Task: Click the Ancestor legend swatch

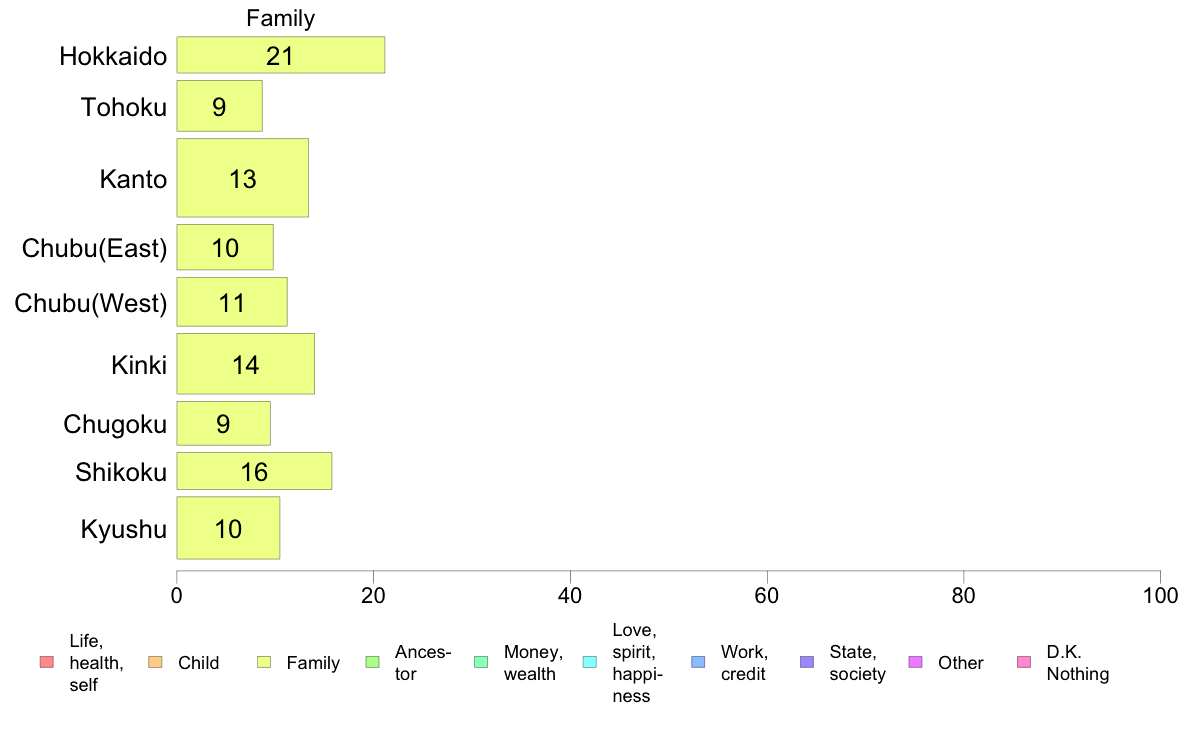Action: pyautogui.click(x=372, y=662)
